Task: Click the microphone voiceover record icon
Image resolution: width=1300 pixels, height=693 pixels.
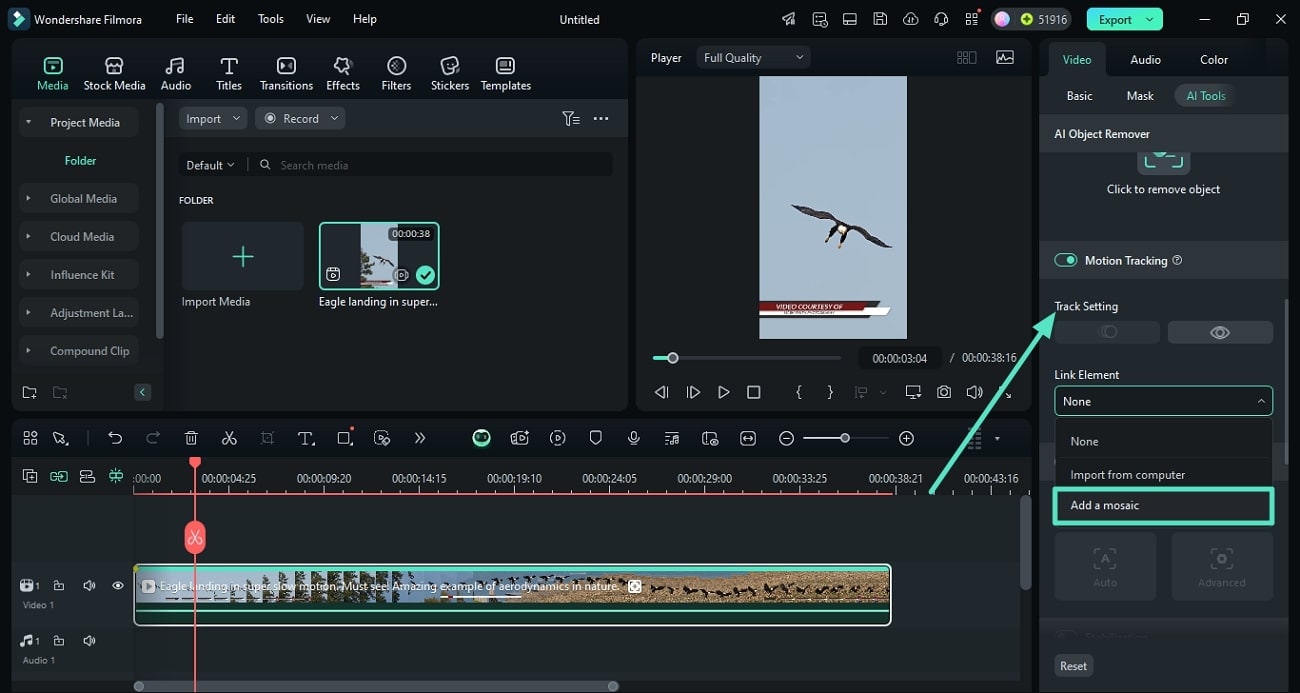Action: (634, 438)
